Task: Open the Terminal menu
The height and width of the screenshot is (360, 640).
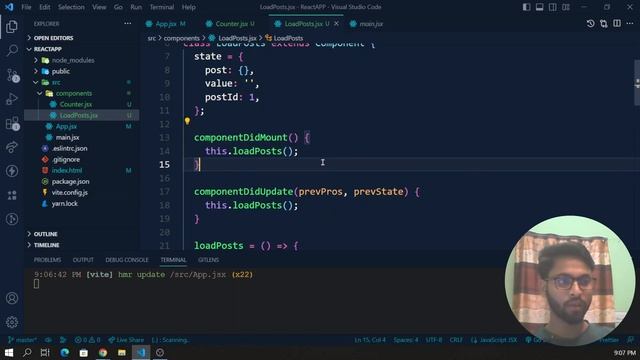Action: 162,7
